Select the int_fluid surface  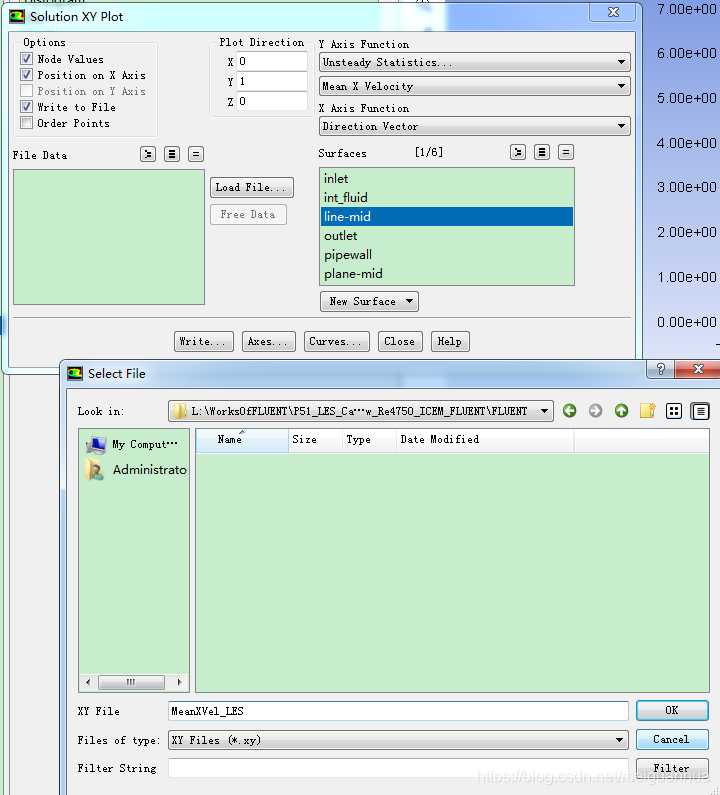point(447,197)
